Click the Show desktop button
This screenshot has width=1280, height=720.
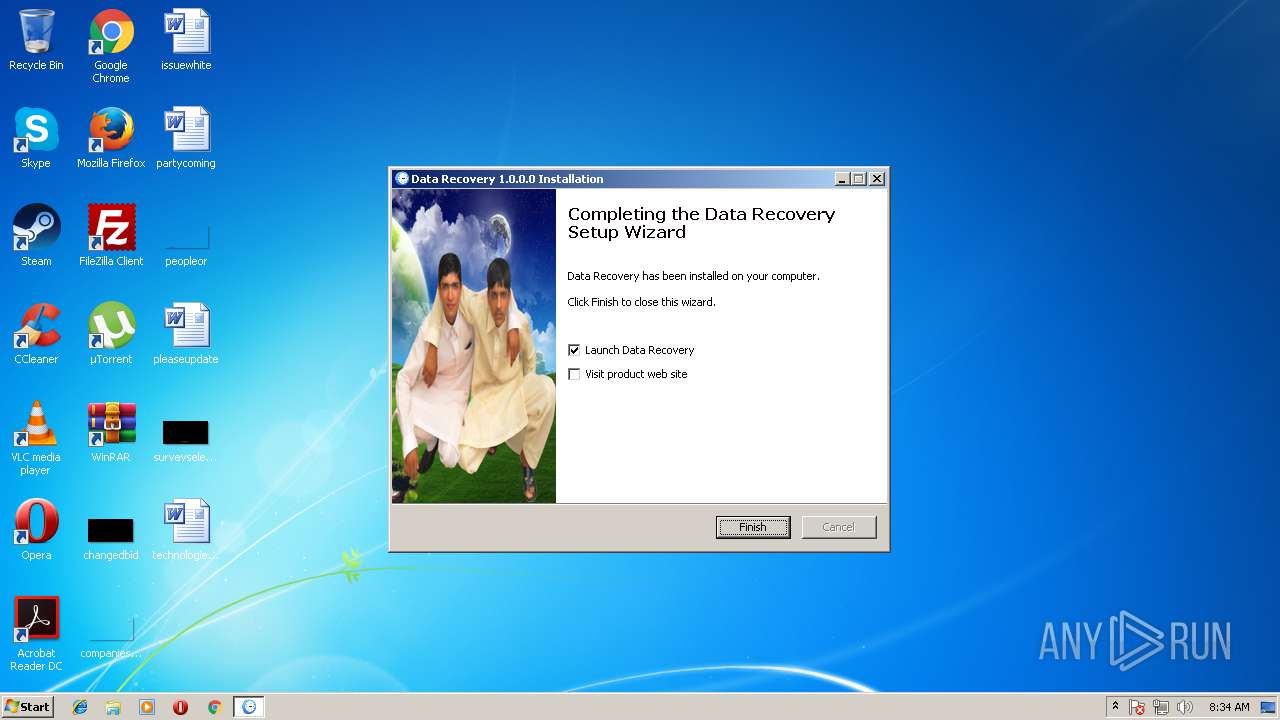tap(1270, 707)
